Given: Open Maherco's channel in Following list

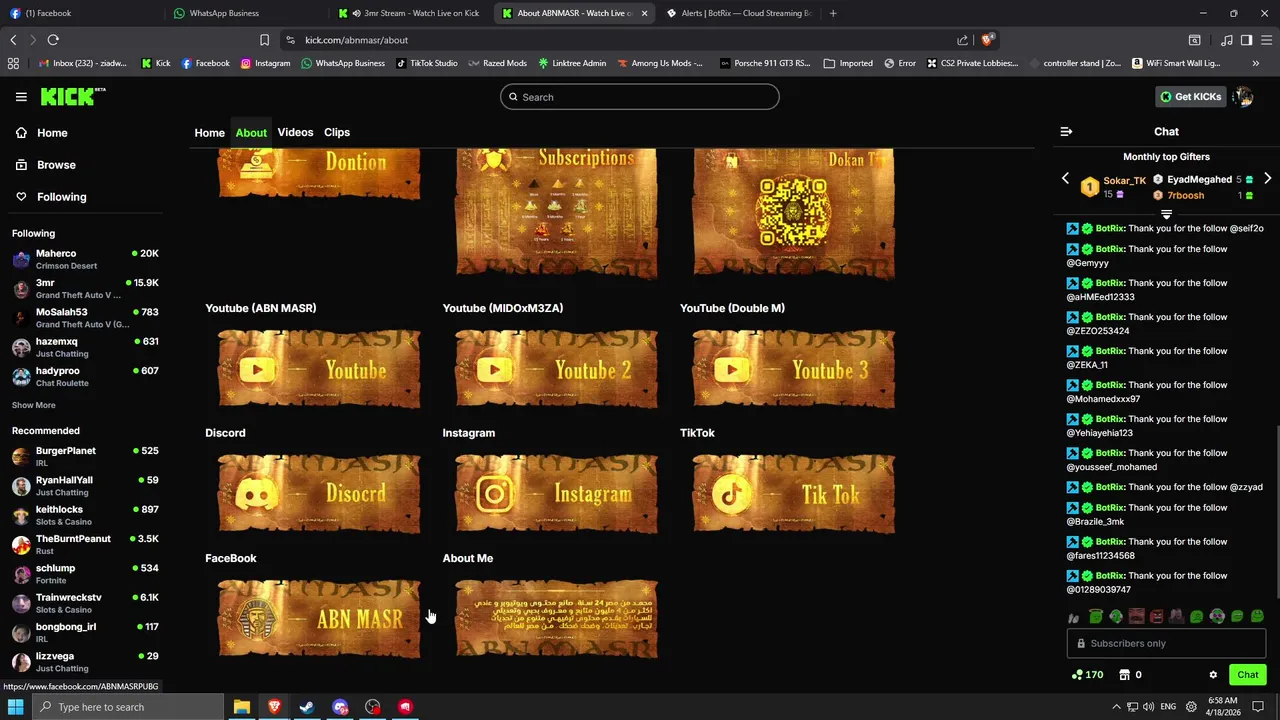Looking at the screenshot, I should (85, 259).
